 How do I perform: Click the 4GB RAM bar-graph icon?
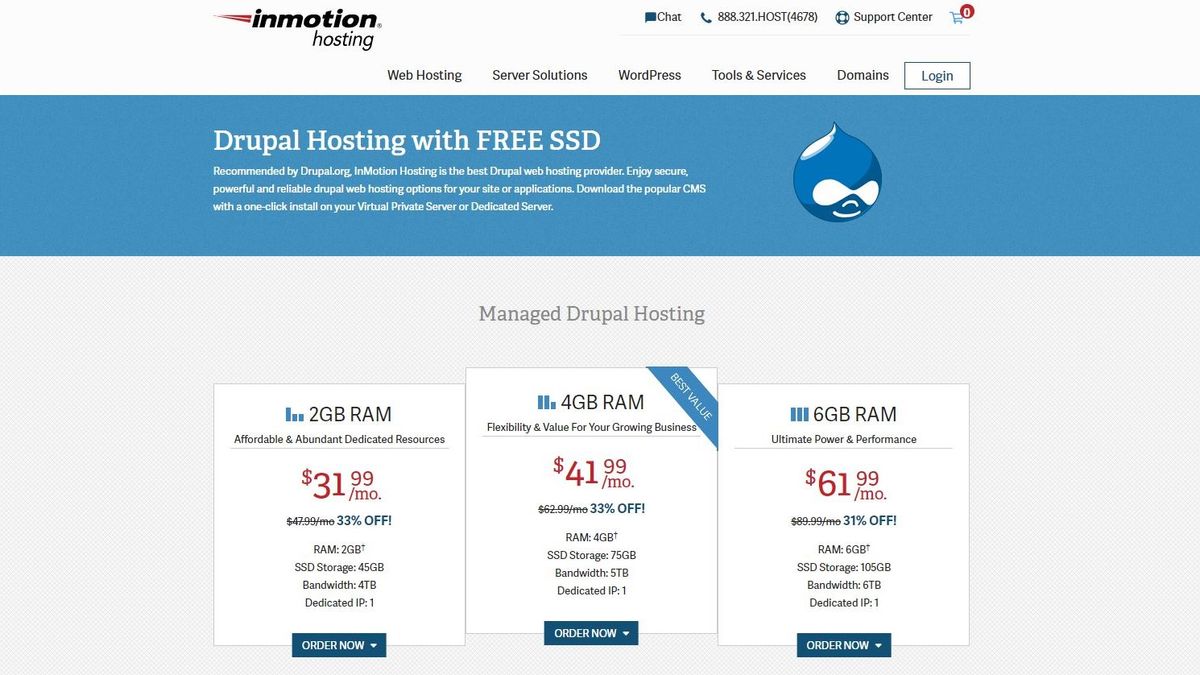tap(546, 401)
